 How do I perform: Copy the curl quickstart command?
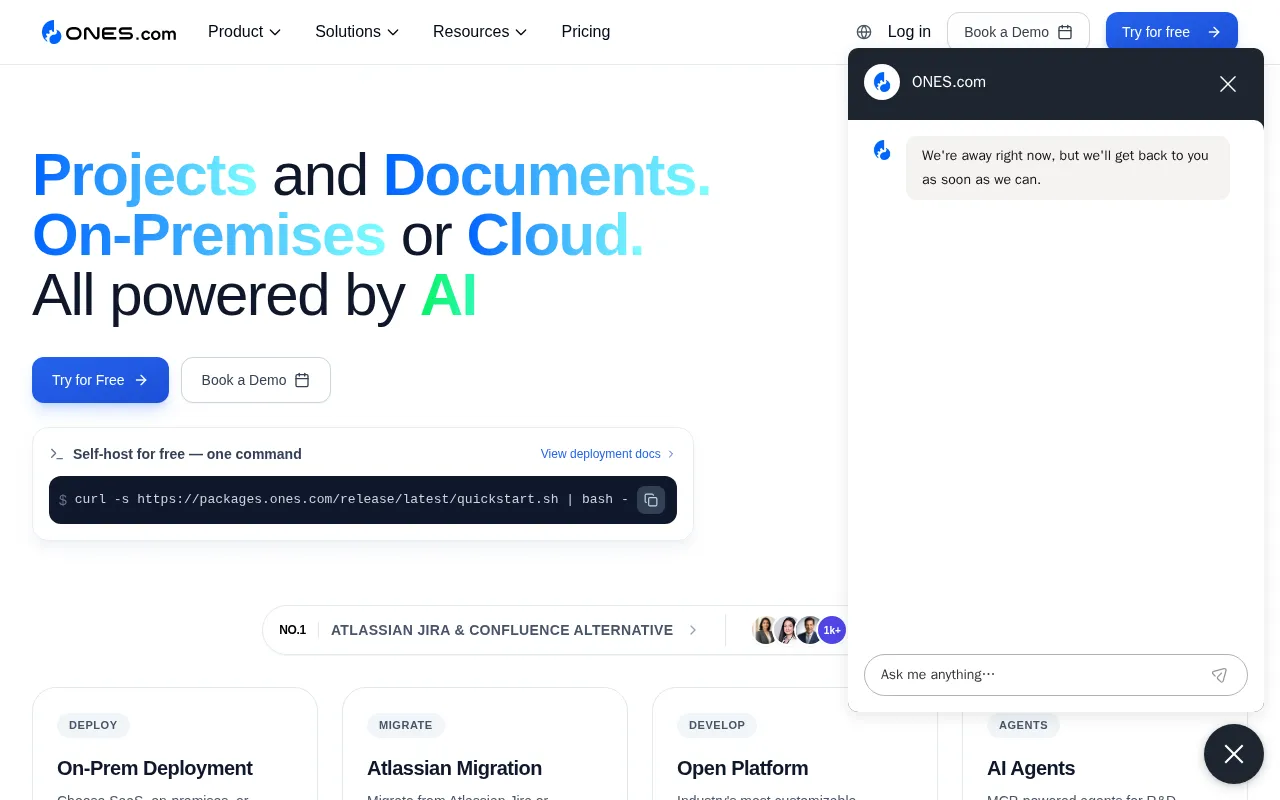pyautogui.click(x=651, y=500)
